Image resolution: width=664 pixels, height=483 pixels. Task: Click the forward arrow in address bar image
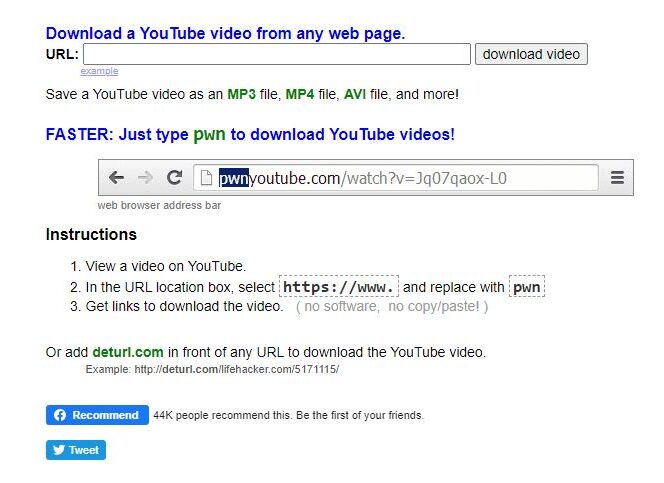tap(145, 177)
